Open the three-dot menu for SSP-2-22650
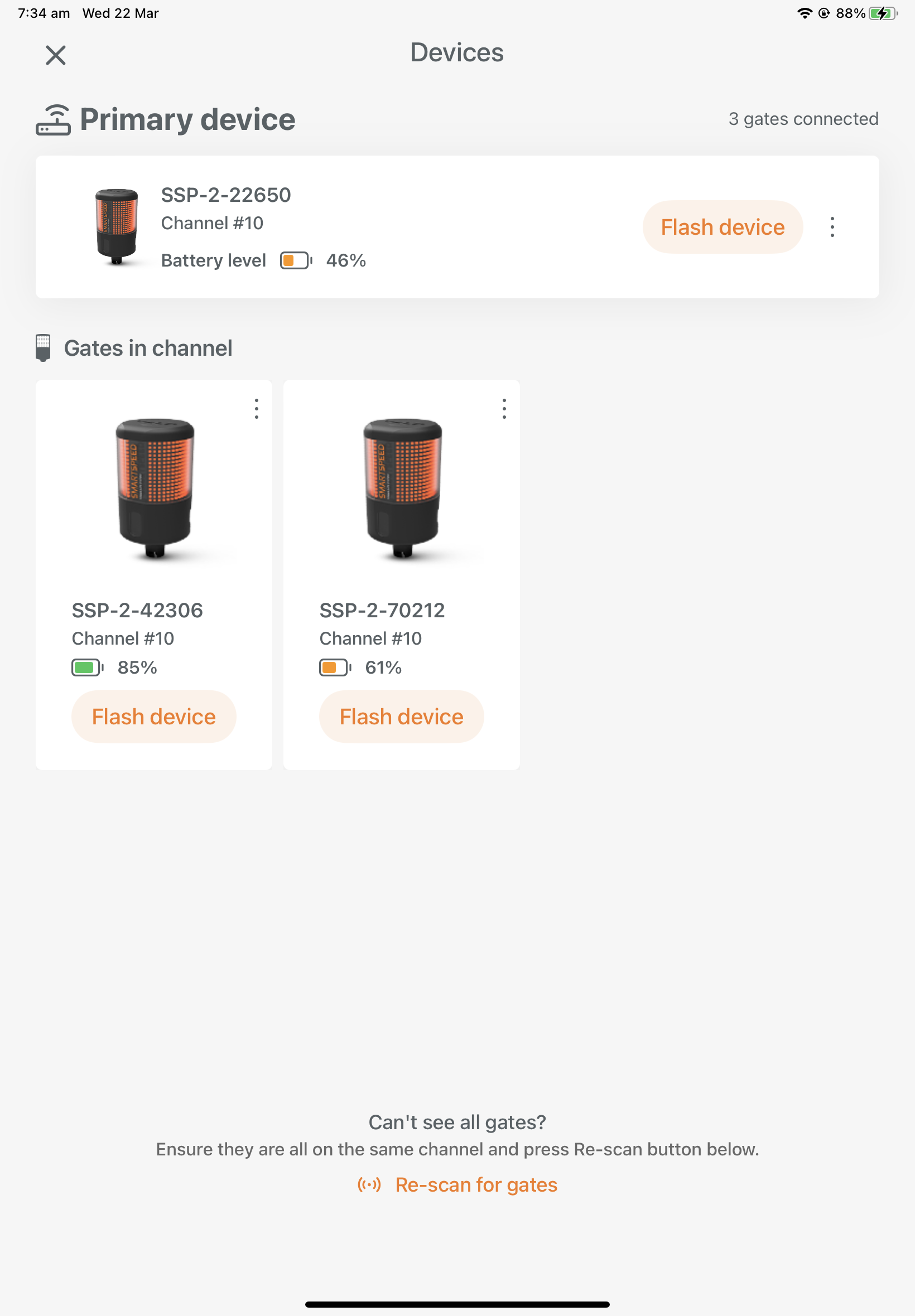The height and width of the screenshot is (1316, 915). [x=832, y=227]
